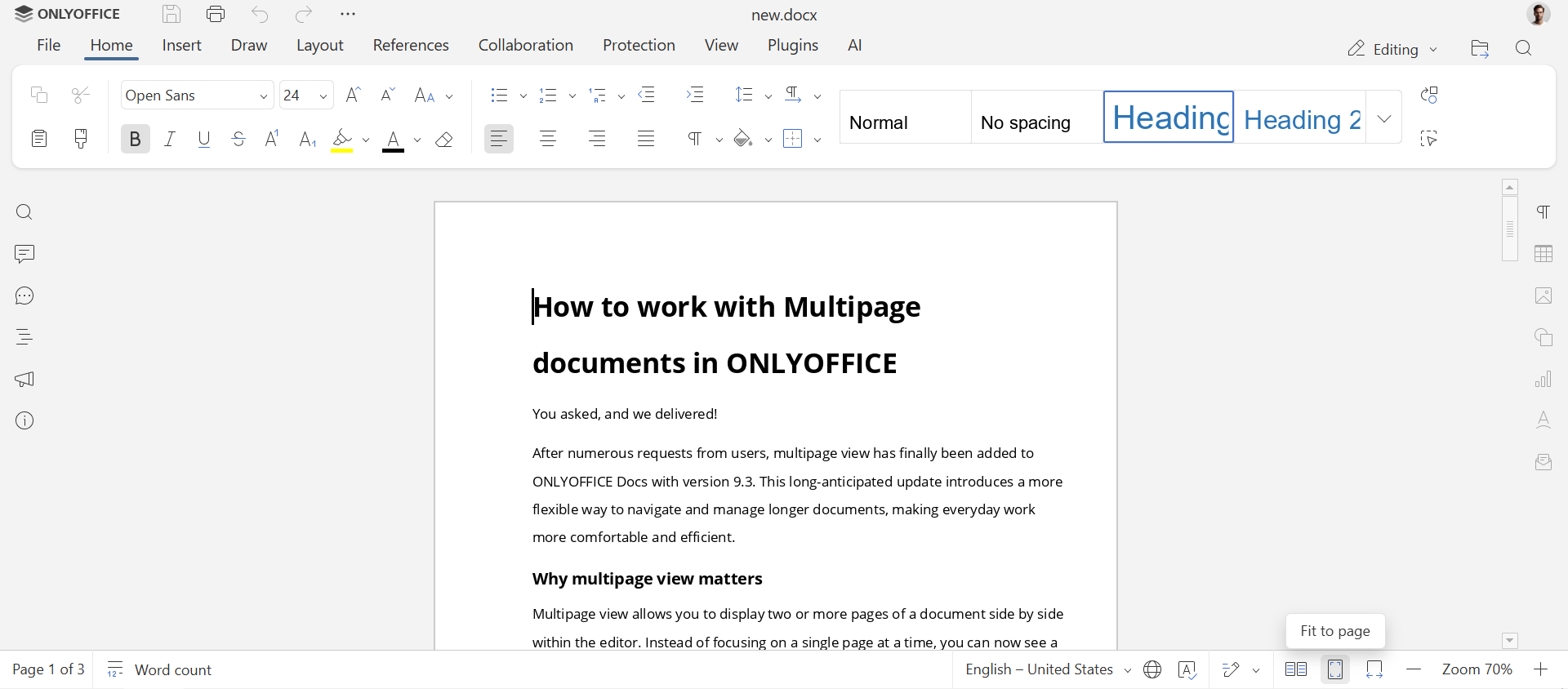
Task: Toggle Underline formatting
Action: tap(204, 139)
